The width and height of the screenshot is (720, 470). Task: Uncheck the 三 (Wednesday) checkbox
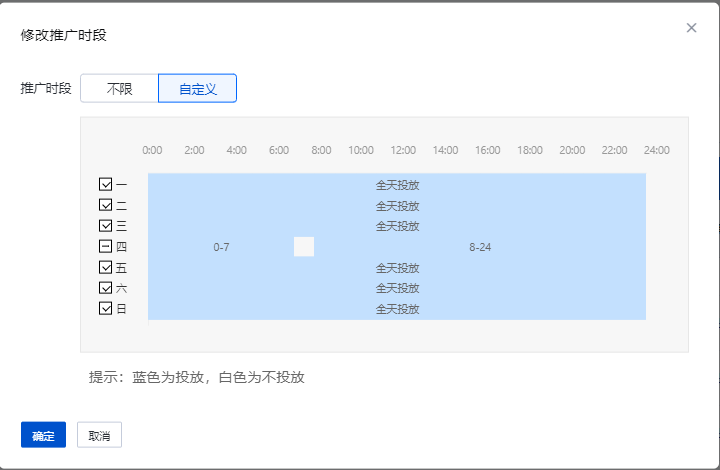click(106, 226)
